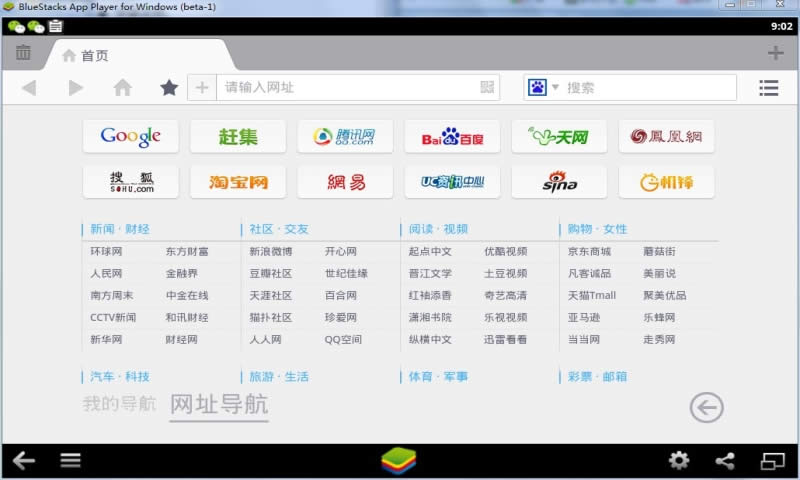
Task: Open the 凤凰网 shortcut tile
Action: pyautogui.click(x=666, y=136)
